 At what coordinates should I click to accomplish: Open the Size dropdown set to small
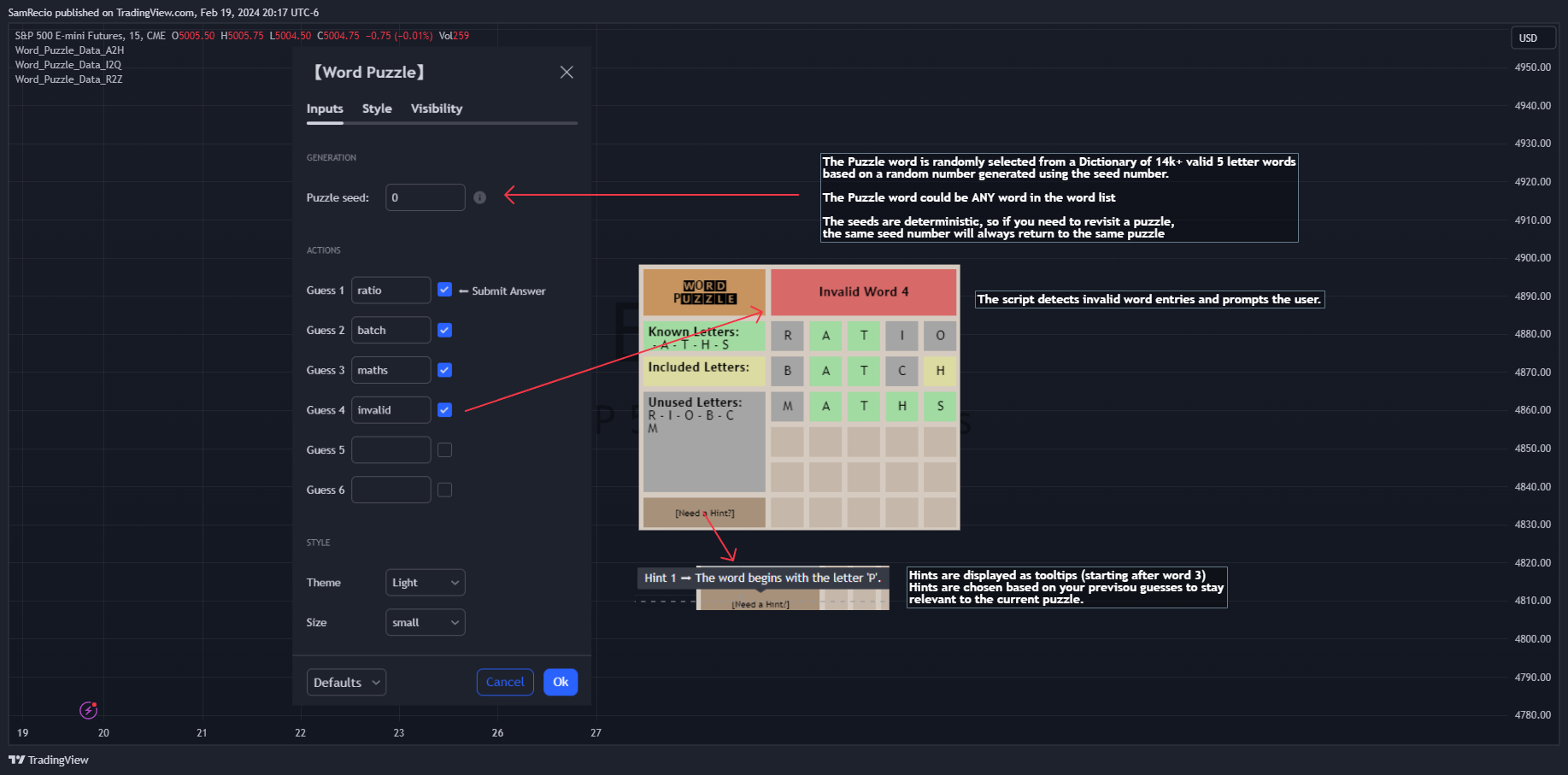(x=426, y=623)
